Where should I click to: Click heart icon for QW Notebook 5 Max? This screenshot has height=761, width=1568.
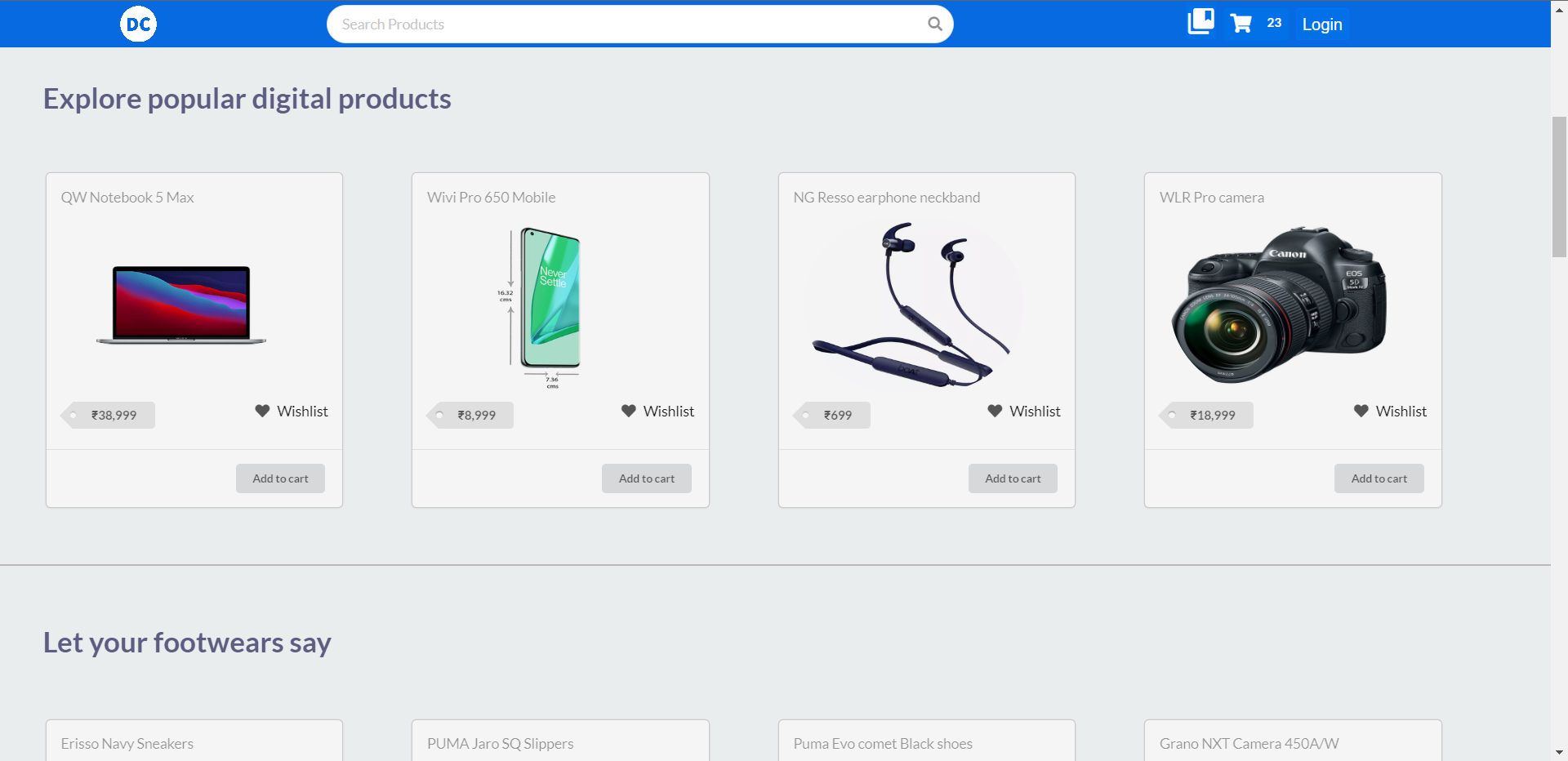(262, 411)
